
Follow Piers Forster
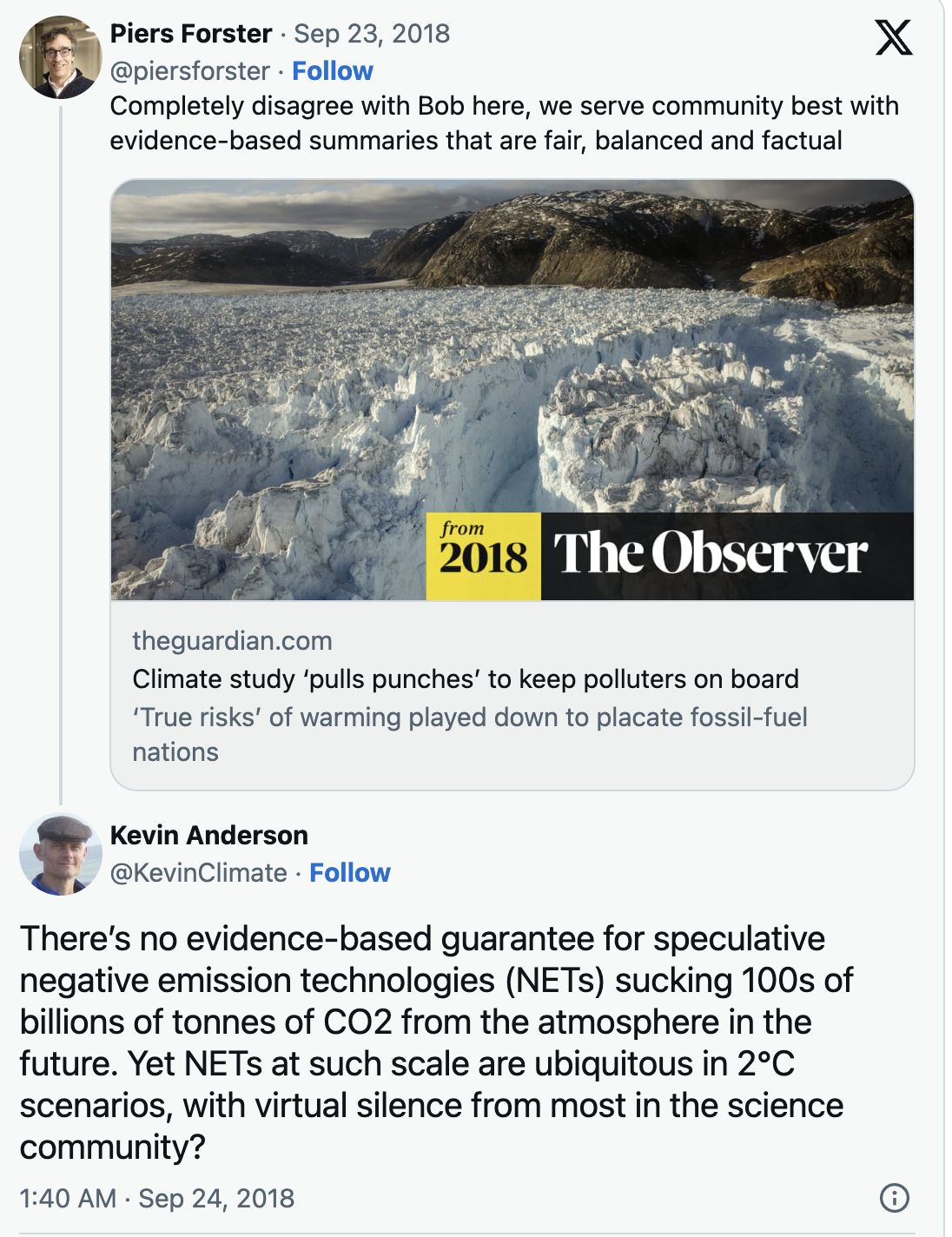tap(332, 70)
